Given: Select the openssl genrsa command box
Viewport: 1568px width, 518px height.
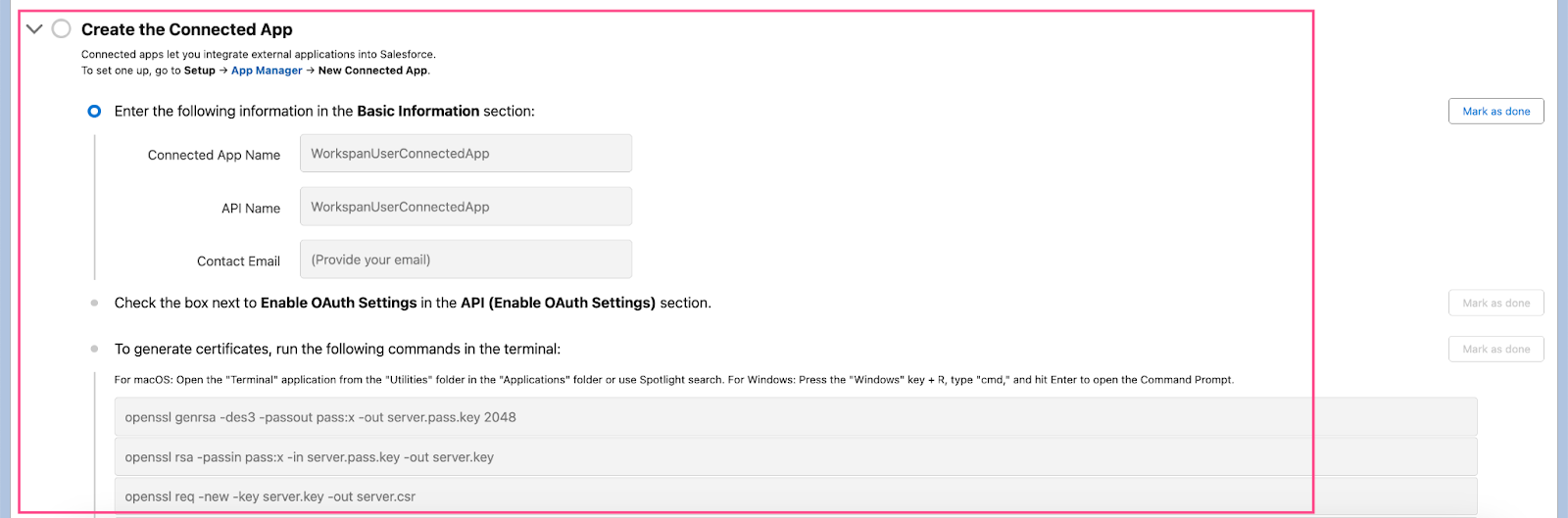Looking at the screenshot, I should point(796,417).
